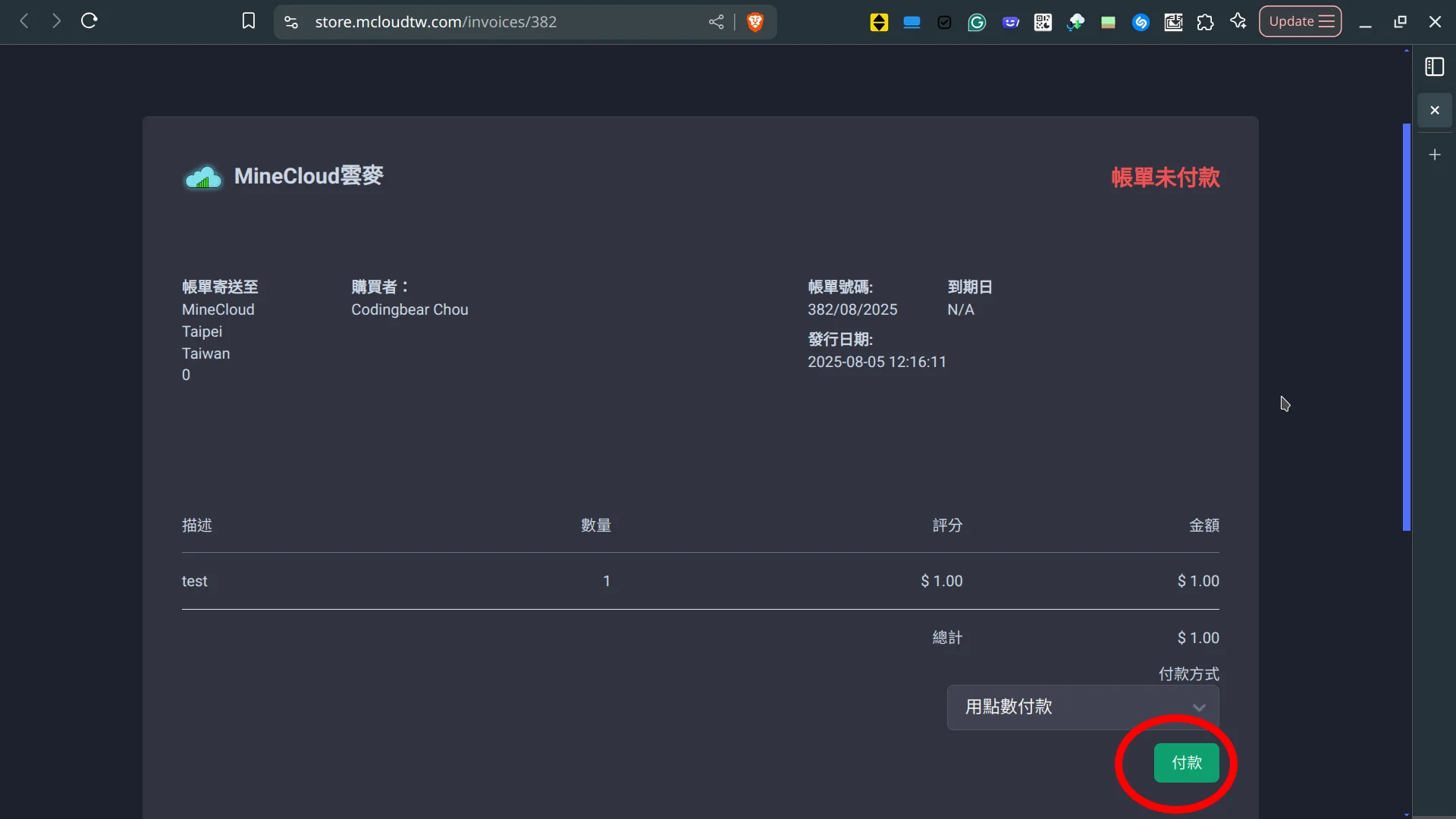1456x819 pixels.
Task: Open the Shazam extension
Action: point(1141,22)
